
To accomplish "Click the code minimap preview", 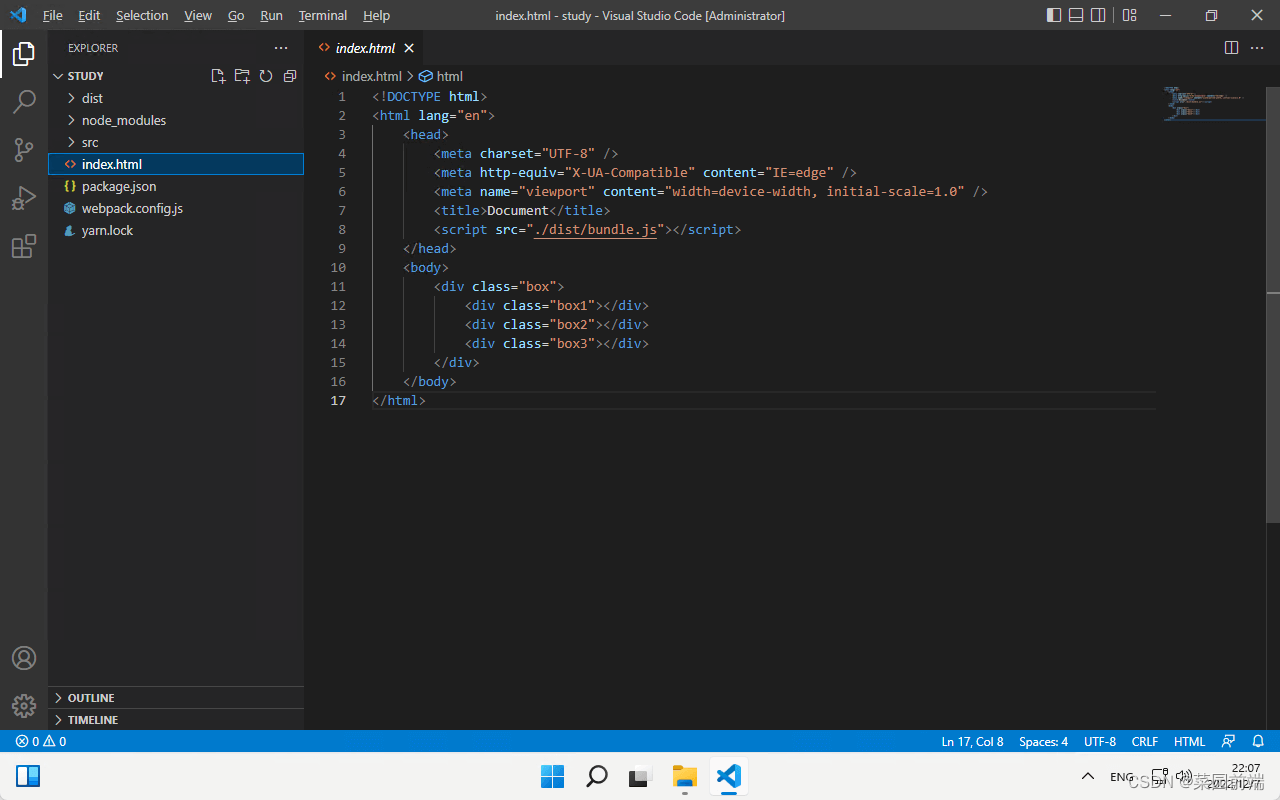I will click(x=1206, y=103).
